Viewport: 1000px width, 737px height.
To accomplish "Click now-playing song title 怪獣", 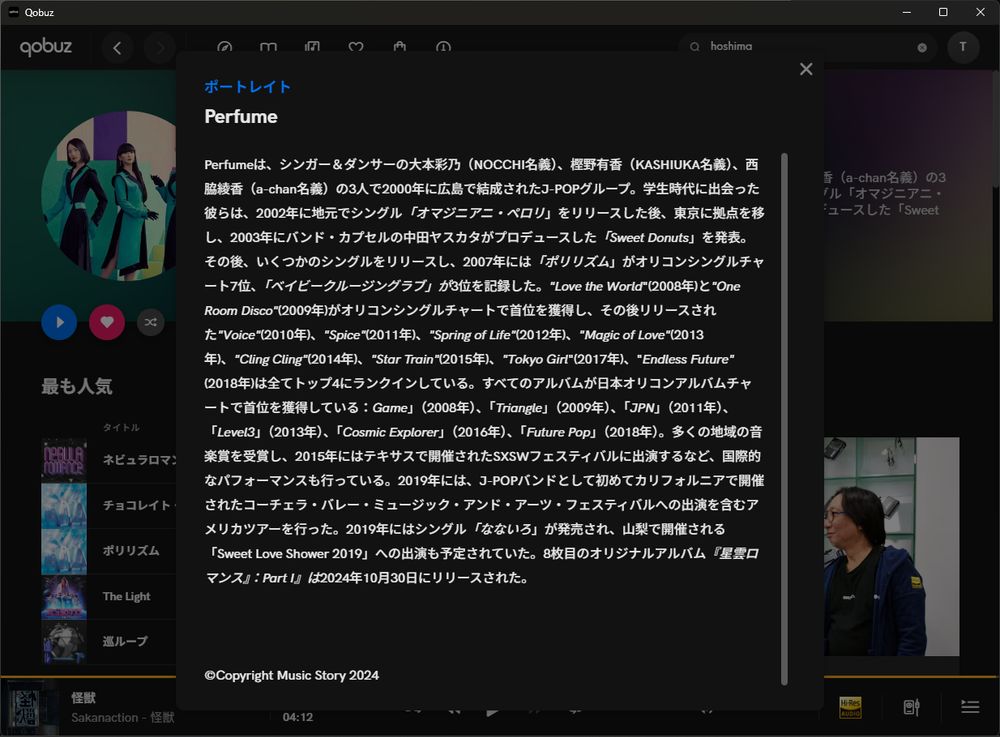I will [x=84, y=698].
